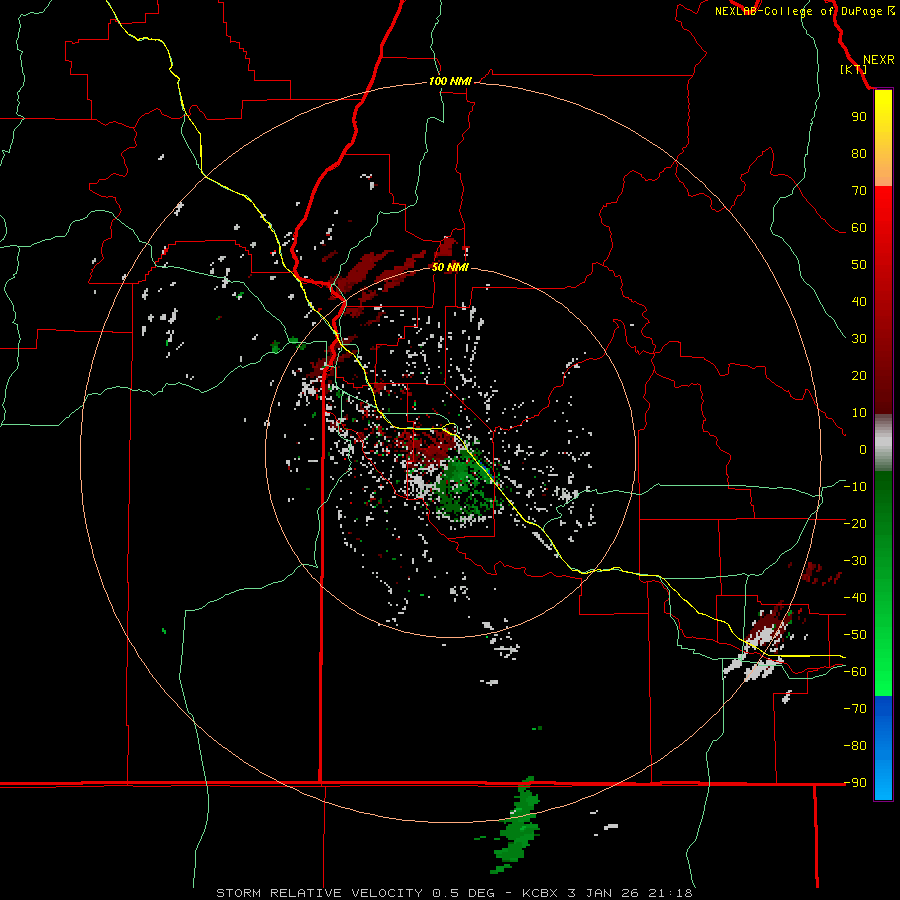Click the large green velocity echo below the bottom border
The width and height of the screenshot is (900, 900).
(519, 824)
